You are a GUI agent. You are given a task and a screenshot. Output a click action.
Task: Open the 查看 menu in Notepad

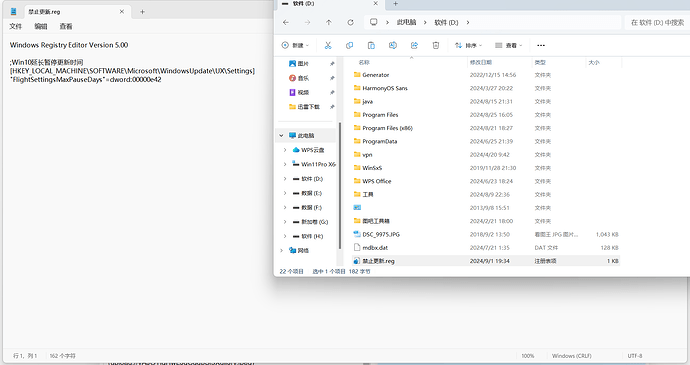(x=66, y=26)
